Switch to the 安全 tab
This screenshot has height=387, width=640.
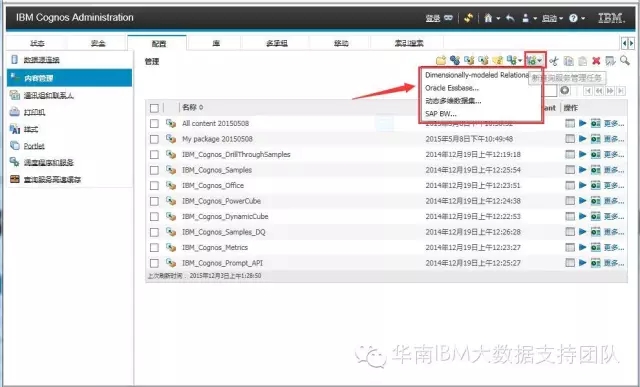[x=98, y=43]
